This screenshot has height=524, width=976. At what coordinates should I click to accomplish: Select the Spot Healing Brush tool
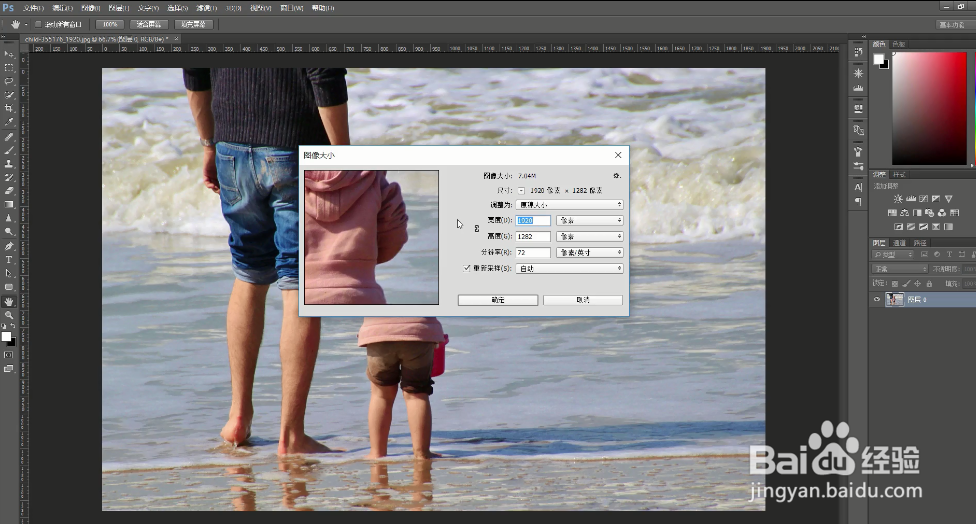tap(9, 137)
